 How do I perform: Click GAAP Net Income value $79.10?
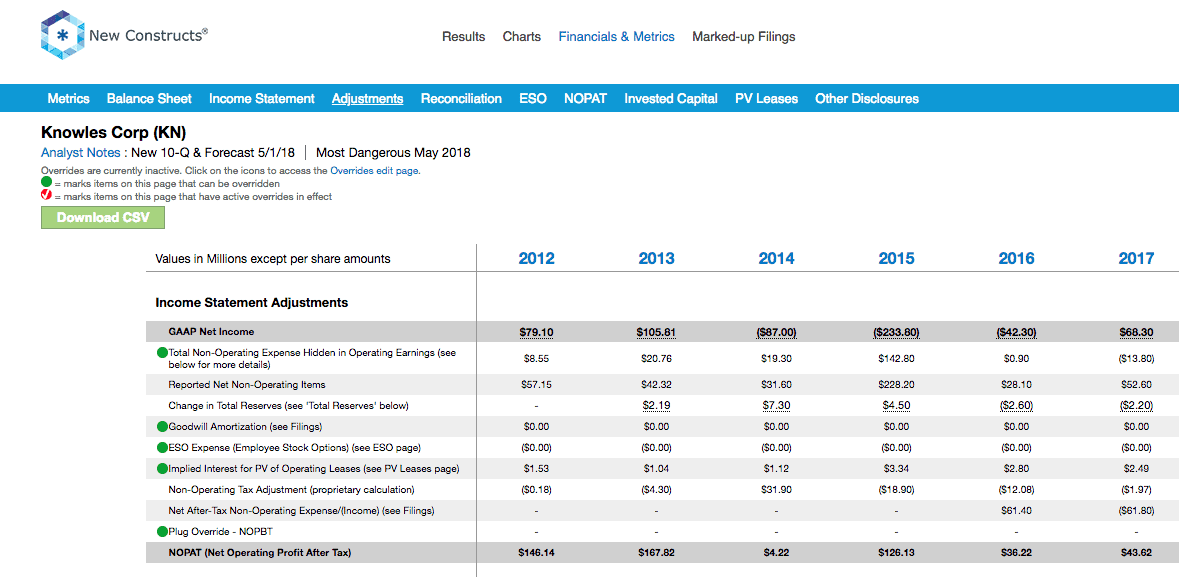(x=536, y=332)
